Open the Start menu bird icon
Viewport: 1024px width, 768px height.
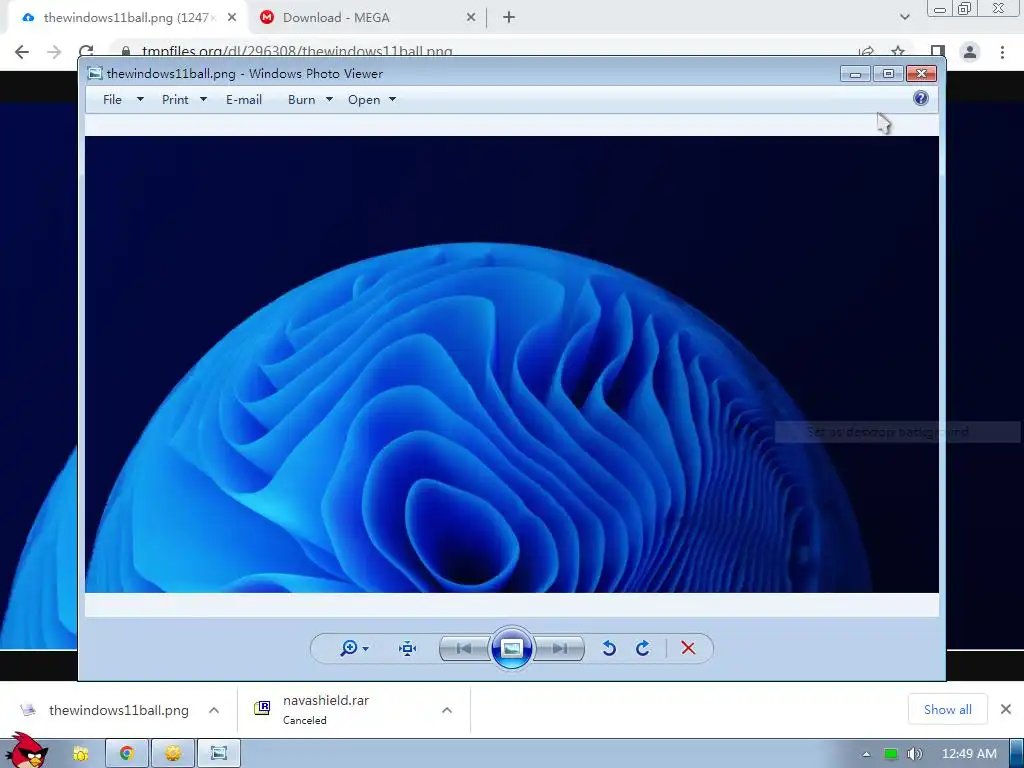[x=27, y=751]
